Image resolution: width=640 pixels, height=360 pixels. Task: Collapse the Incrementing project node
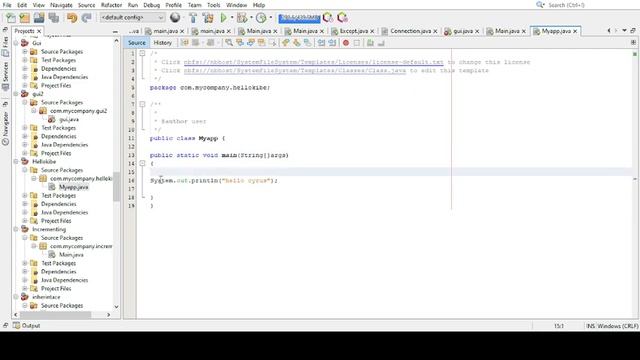(16, 229)
